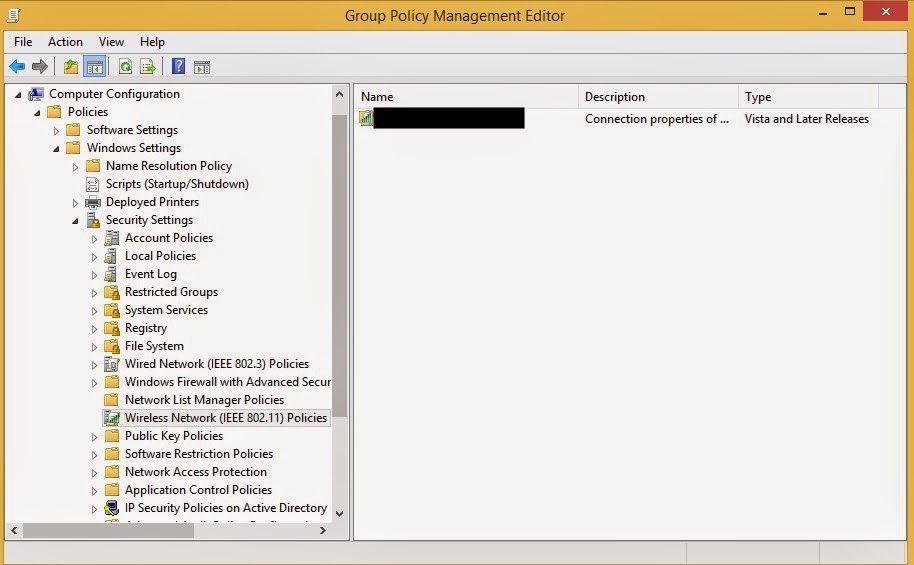Image resolution: width=914 pixels, height=565 pixels.
Task: Expand the Public Key Policies node
Action: pos(94,437)
